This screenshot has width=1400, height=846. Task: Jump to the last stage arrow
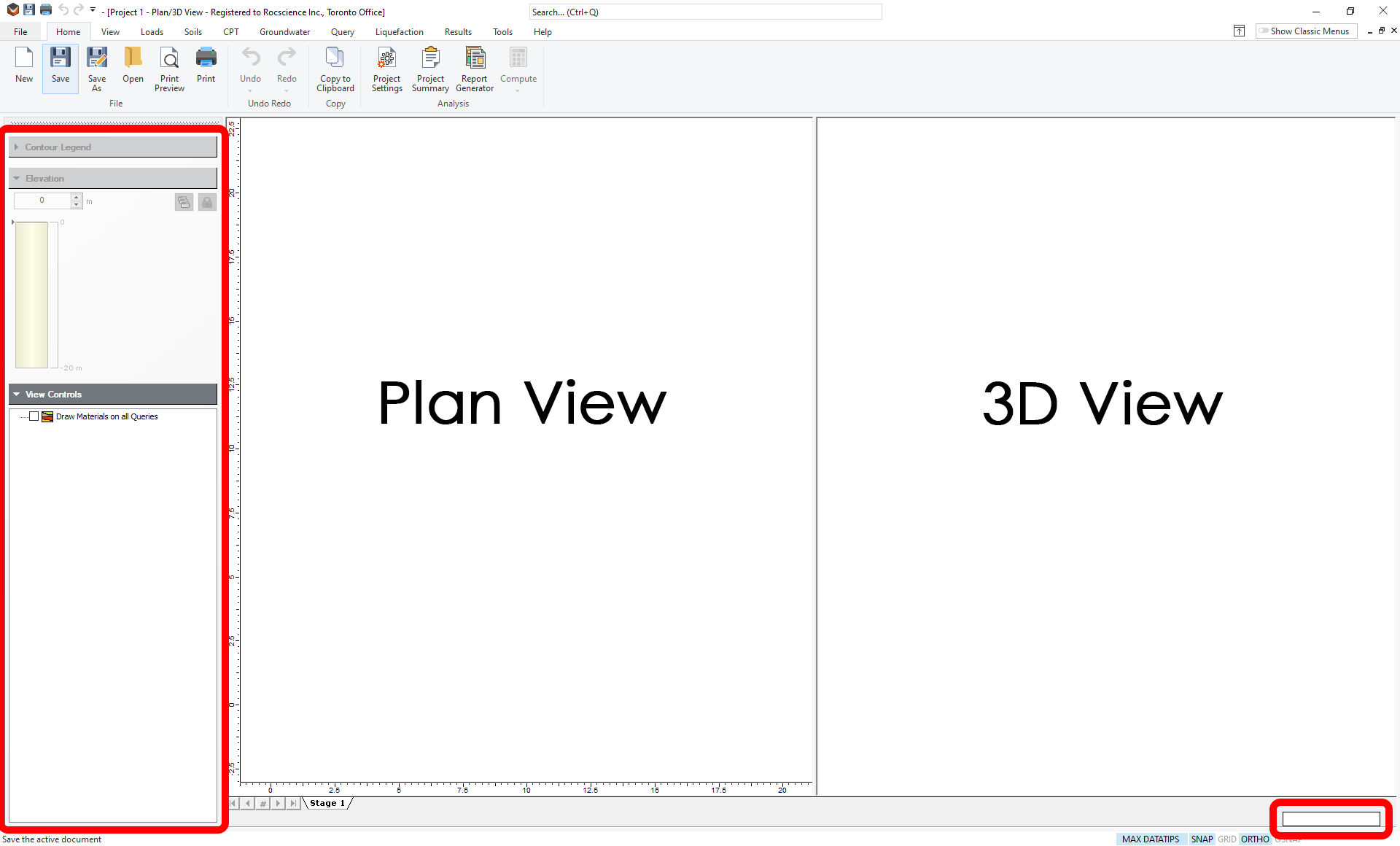tap(293, 803)
